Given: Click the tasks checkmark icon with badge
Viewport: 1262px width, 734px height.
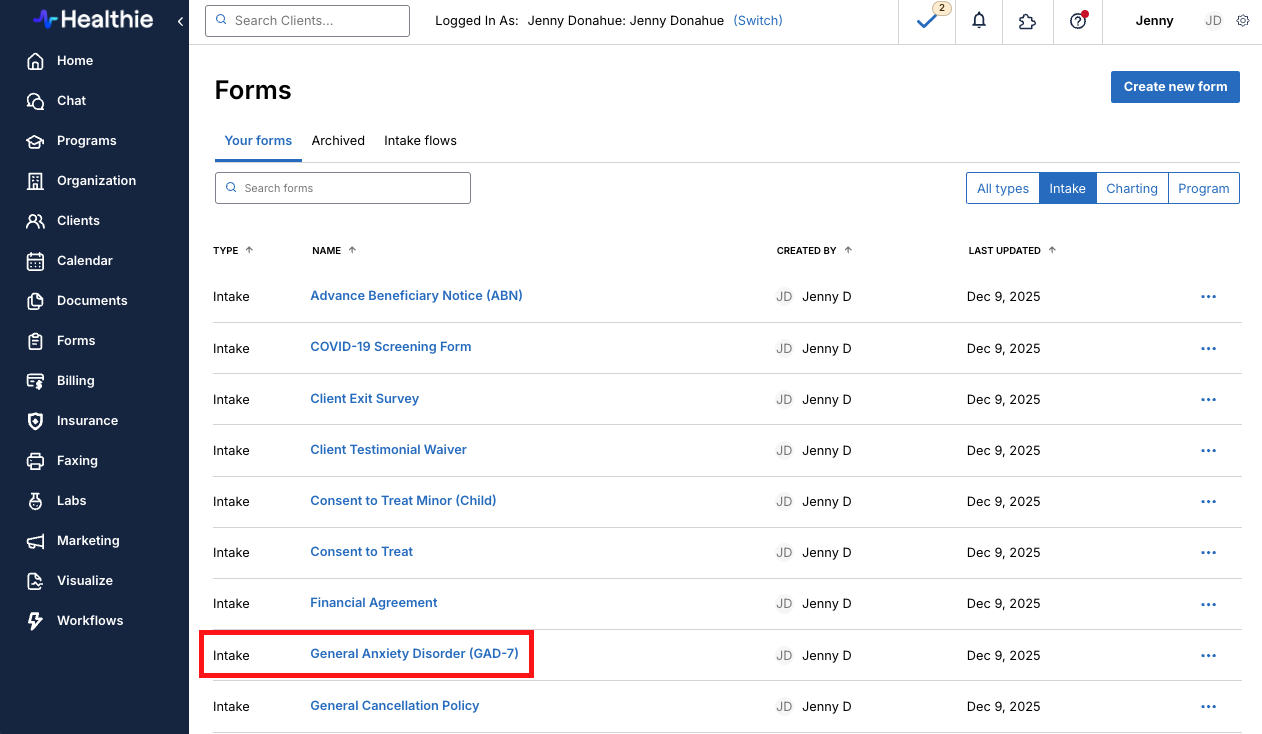Looking at the screenshot, I should pyautogui.click(x=927, y=21).
